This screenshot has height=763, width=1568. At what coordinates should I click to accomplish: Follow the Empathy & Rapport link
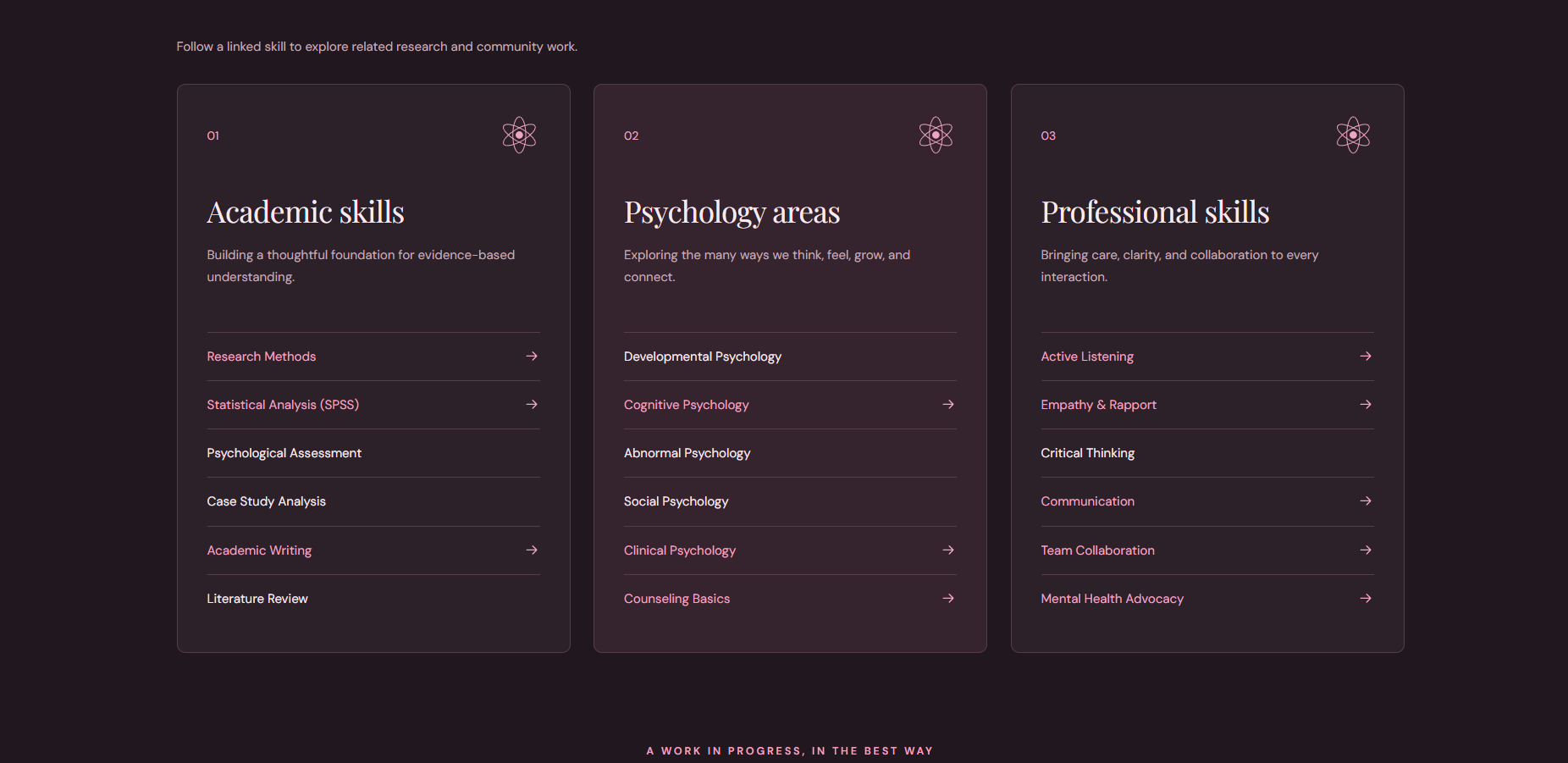click(x=1207, y=405)
